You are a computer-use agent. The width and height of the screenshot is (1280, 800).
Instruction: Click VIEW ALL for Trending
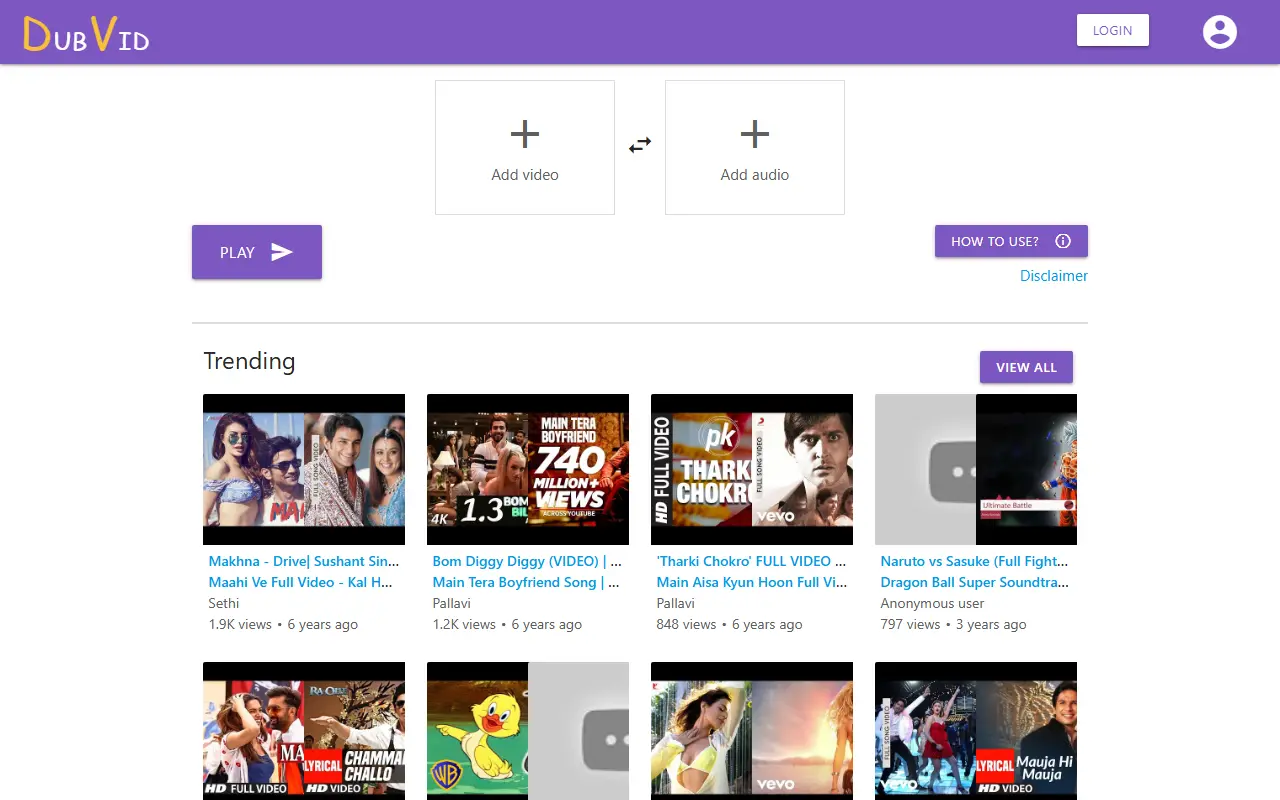[x=1026, y=367]
